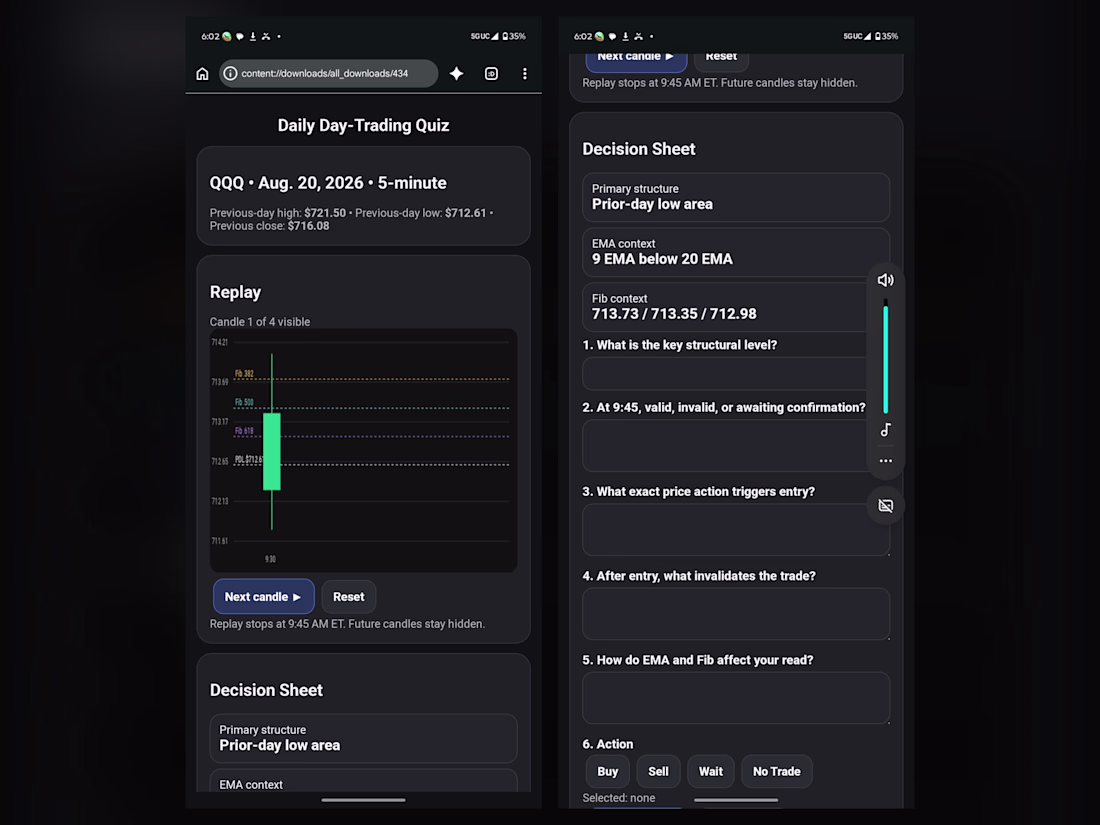1100x825 pixels.
Task: Click the "Daily Day-Trading Quiz" title
Action: point(363,126)
